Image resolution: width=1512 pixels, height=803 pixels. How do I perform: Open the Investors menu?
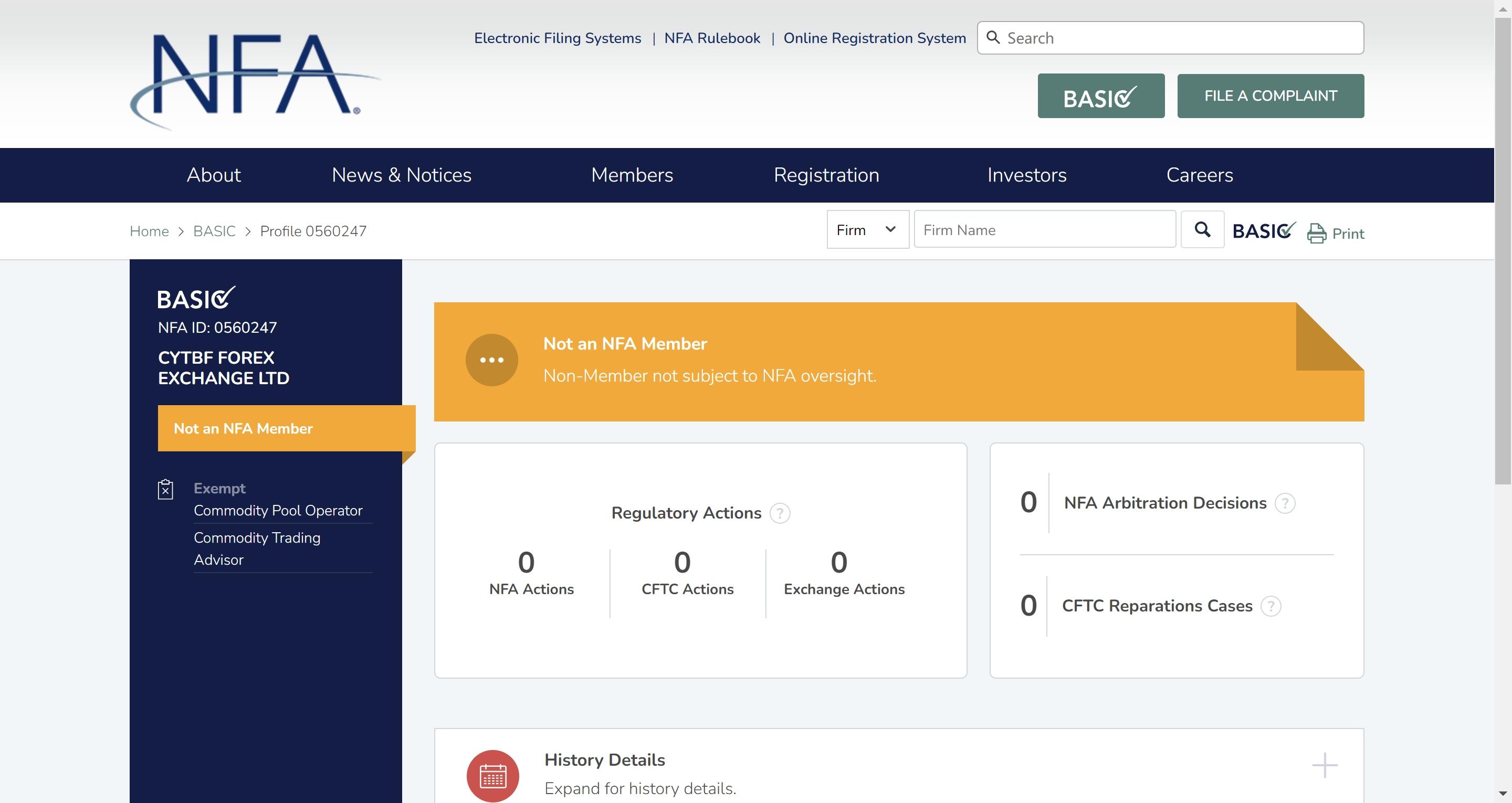[x=1026, y=175]
